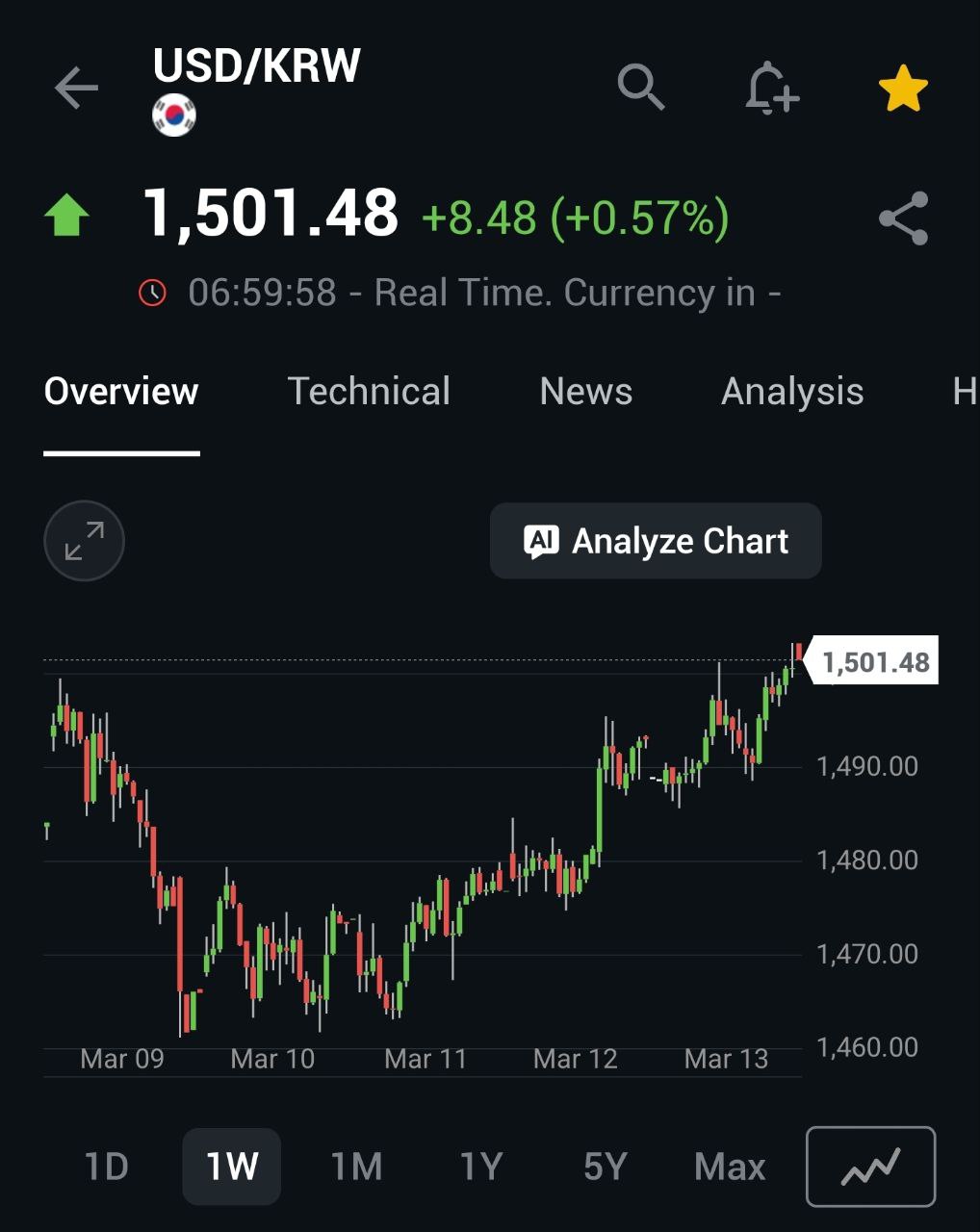Open the News tab
The height and width of the screenshot is (1232, 980).
pos(585,392)
